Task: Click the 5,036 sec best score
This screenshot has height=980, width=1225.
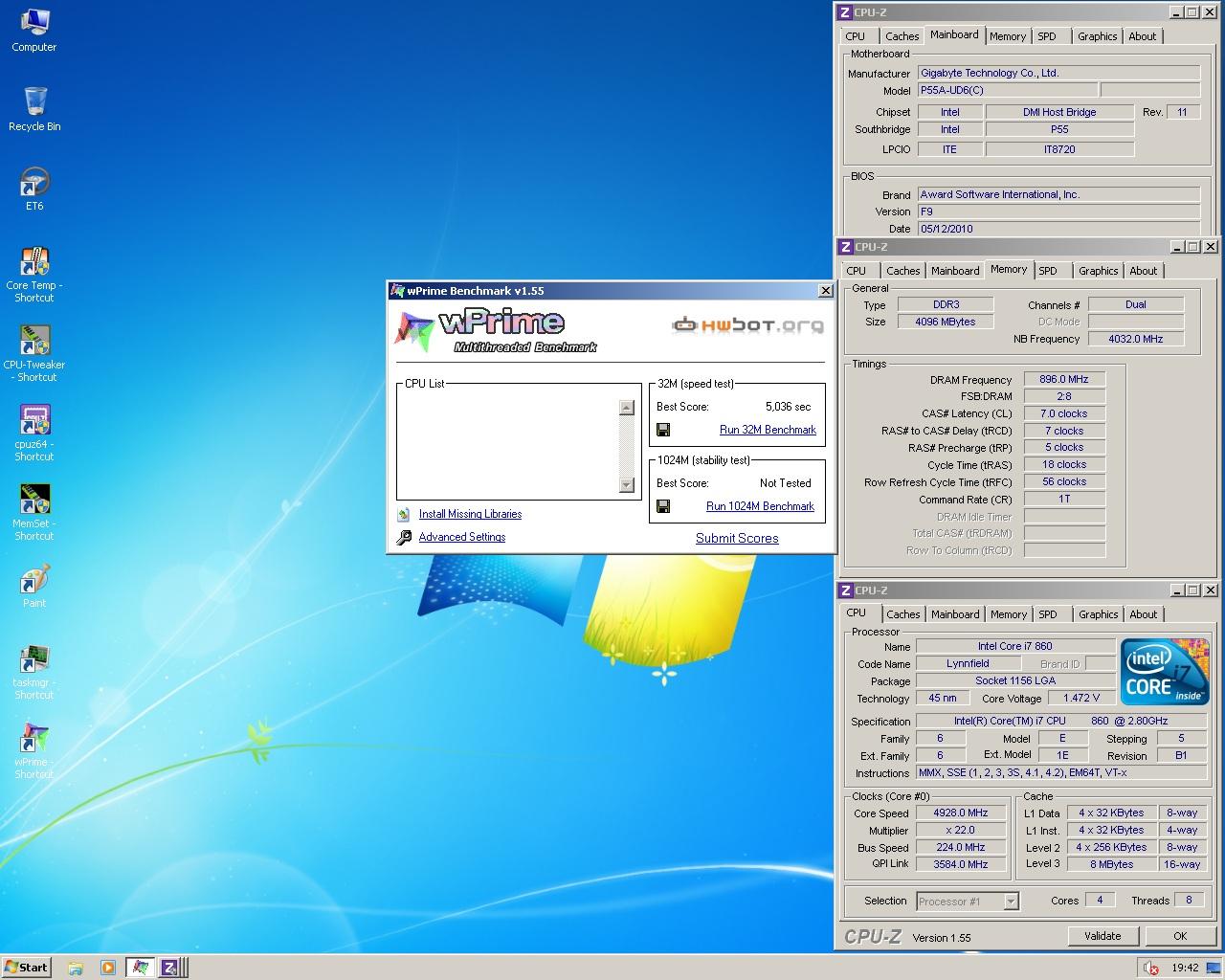Action: click(x=788, y=407)
